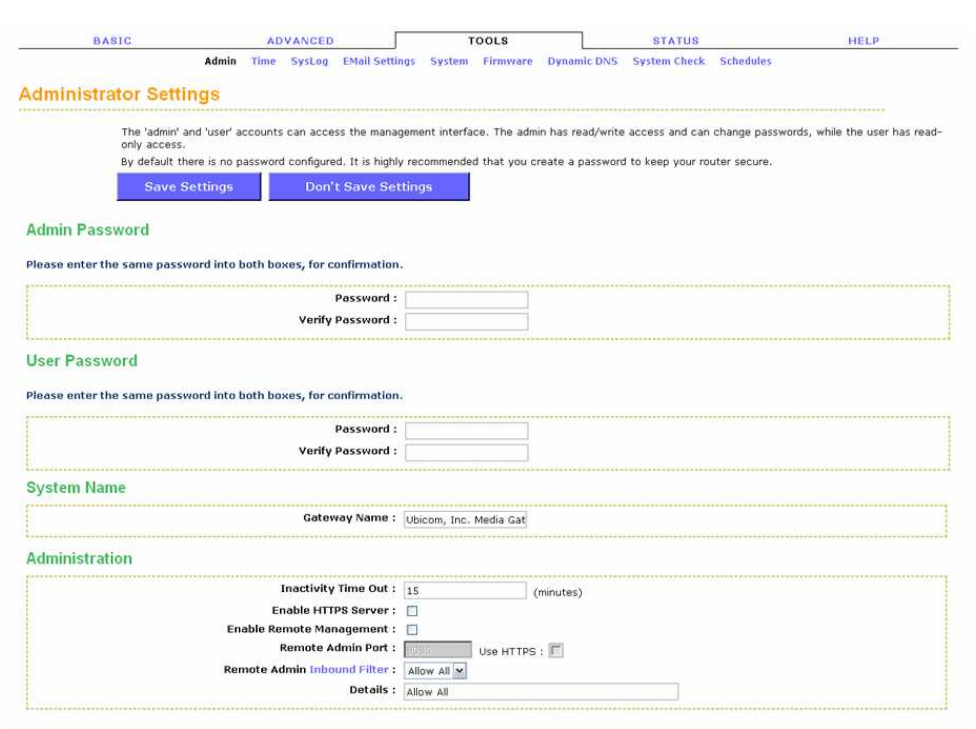Click the Don't Save Settings button
This screenshot has height=729, width=976.
click(368, 187)
